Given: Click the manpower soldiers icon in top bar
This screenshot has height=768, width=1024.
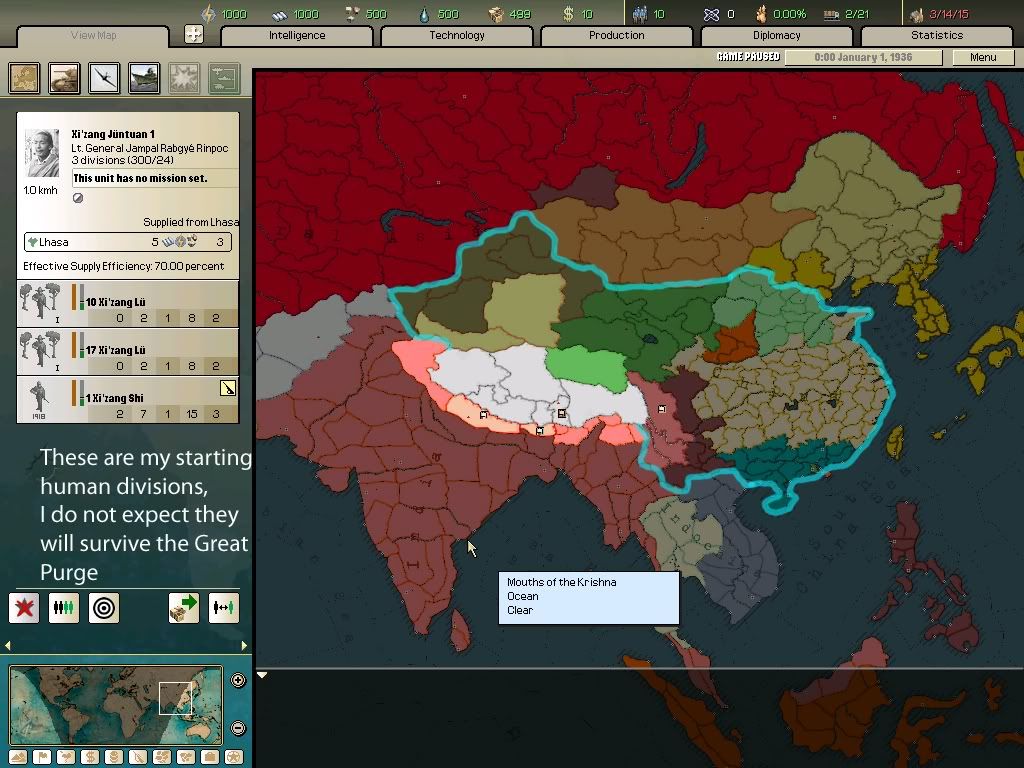Looking at the screenshot, I should 640,14.
